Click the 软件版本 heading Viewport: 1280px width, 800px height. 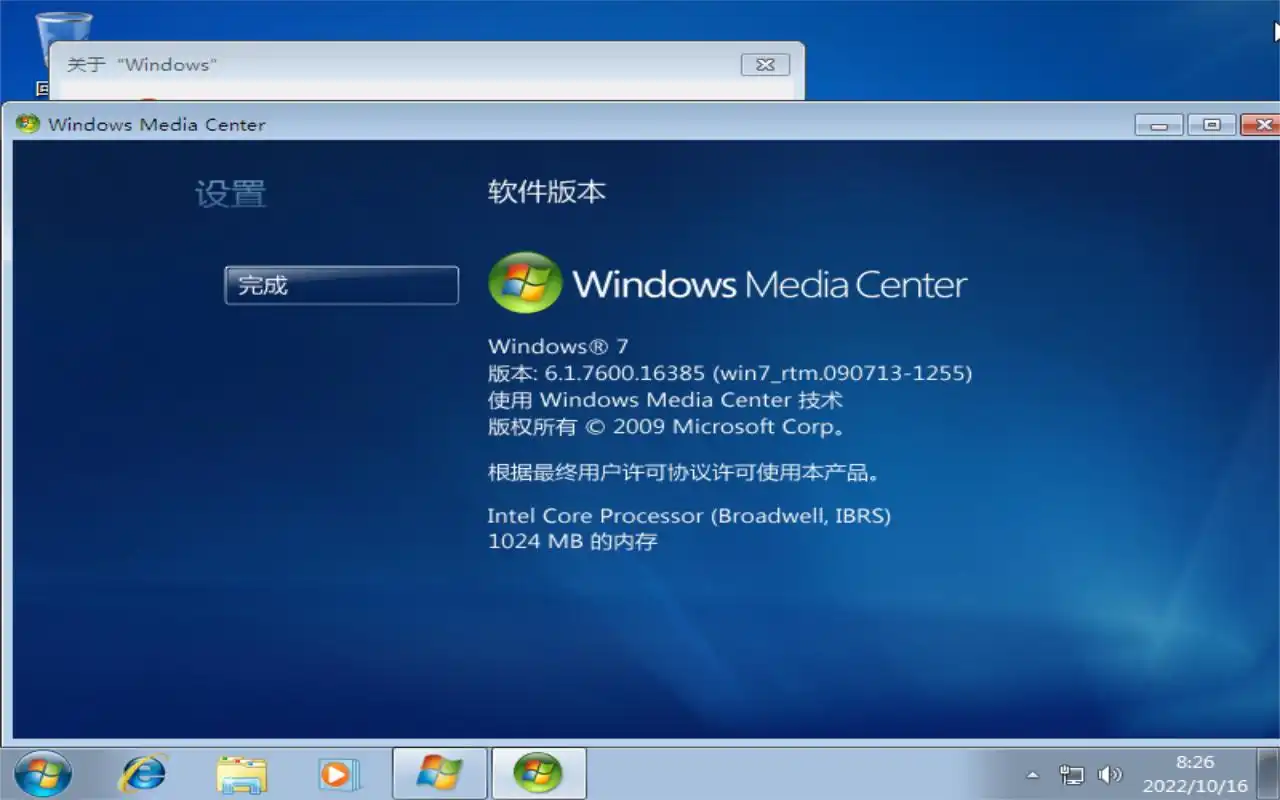(x=547, y=192)
